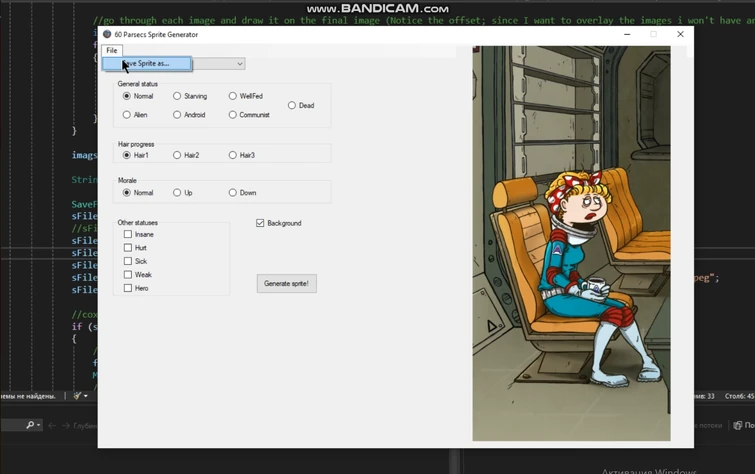
Task: Choose Save Sprite as... menu entry
Action: pyautogui.click(x=147, y=64)
